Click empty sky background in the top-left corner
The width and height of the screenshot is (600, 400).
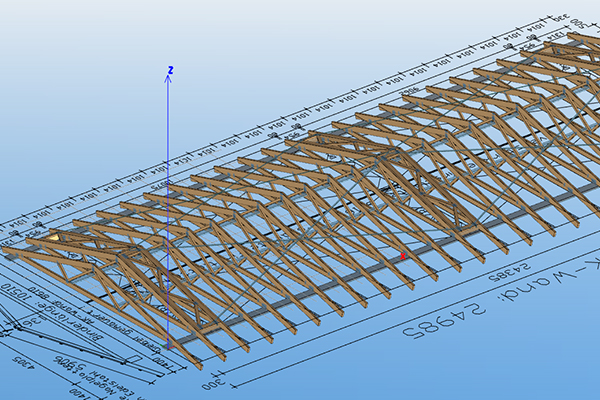pyautogui.click(x=40, y=40)
